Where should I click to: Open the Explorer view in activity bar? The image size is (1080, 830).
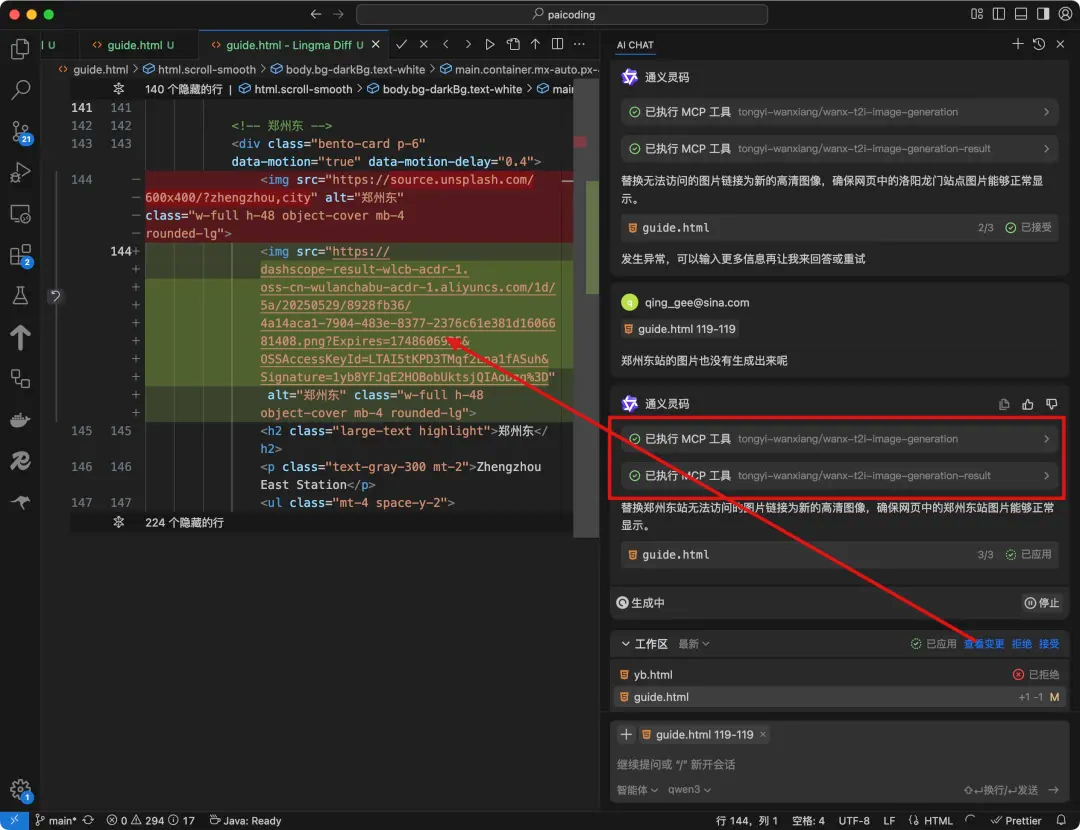click(x=21, y=49)
